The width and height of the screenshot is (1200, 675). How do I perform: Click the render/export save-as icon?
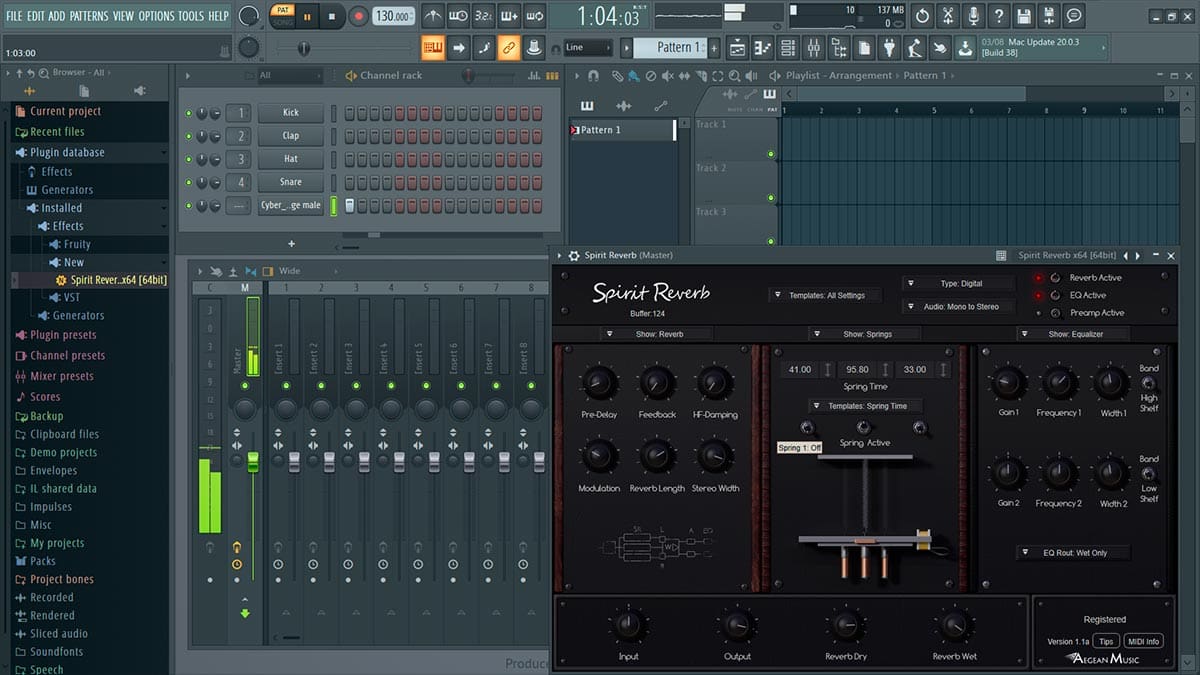[x=1048, y=16]
